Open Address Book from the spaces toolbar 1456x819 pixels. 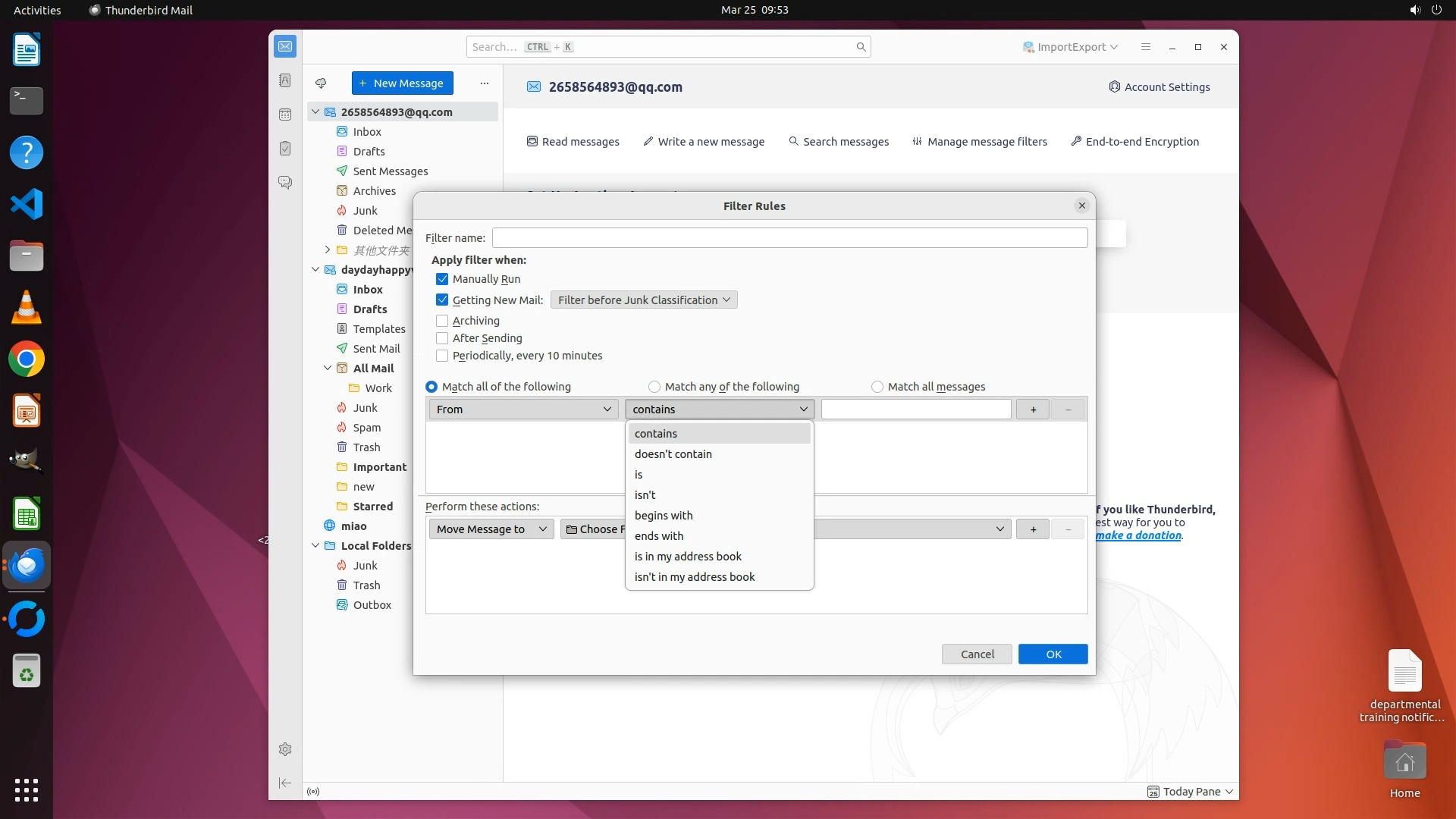click(x=285, y=80)
